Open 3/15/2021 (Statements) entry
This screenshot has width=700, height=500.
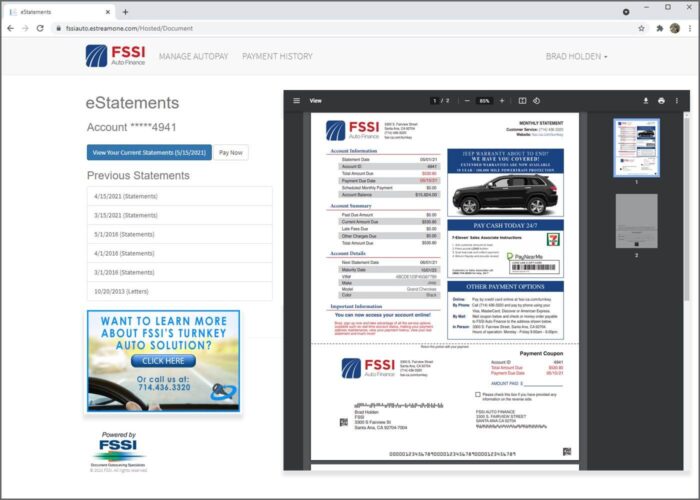click(x=179, y=215)
